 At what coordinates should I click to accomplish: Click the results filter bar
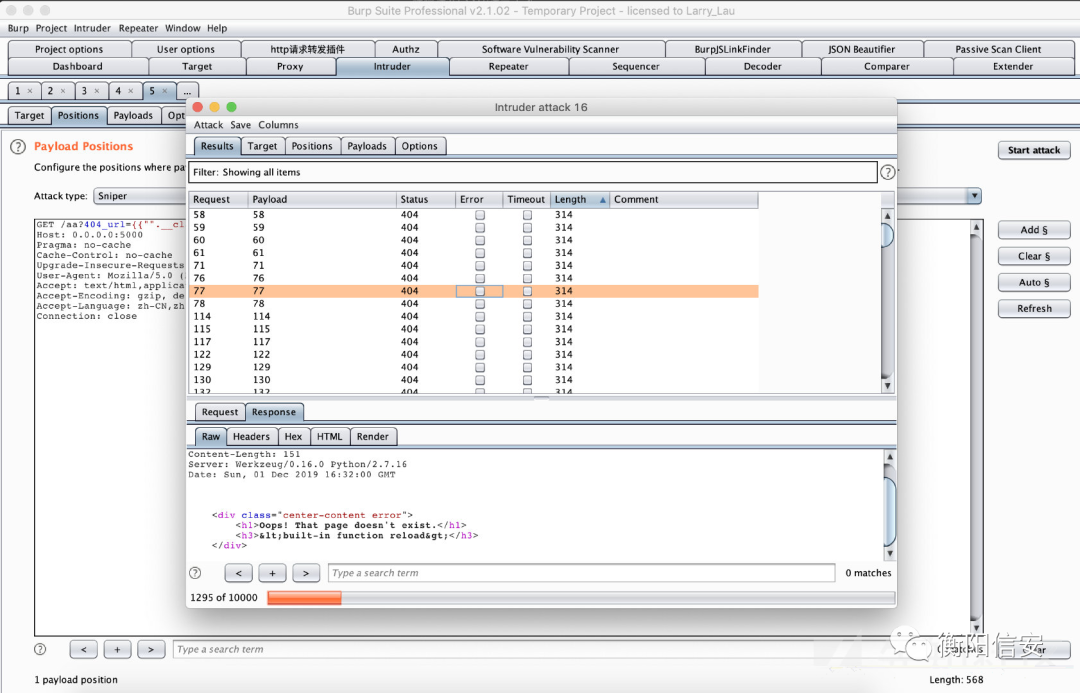[532, 172]
